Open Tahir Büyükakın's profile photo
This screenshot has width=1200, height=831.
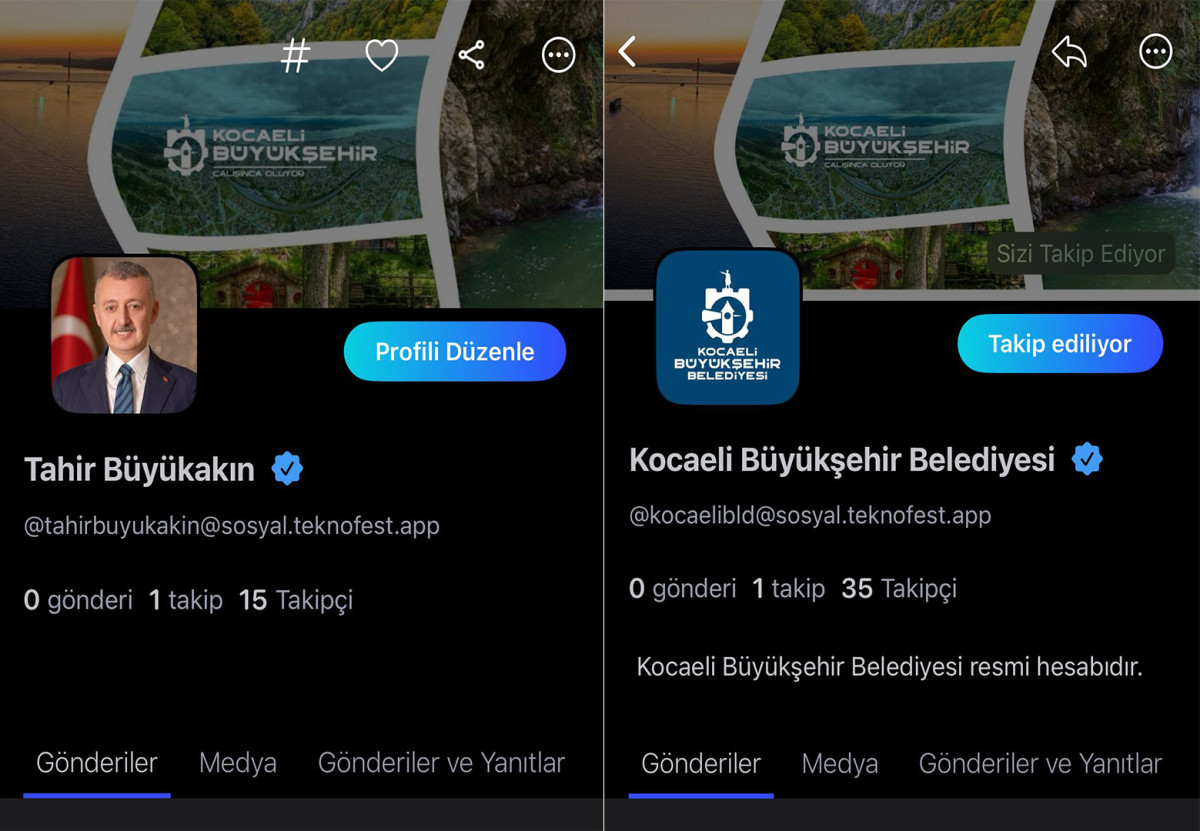point(124,335)
